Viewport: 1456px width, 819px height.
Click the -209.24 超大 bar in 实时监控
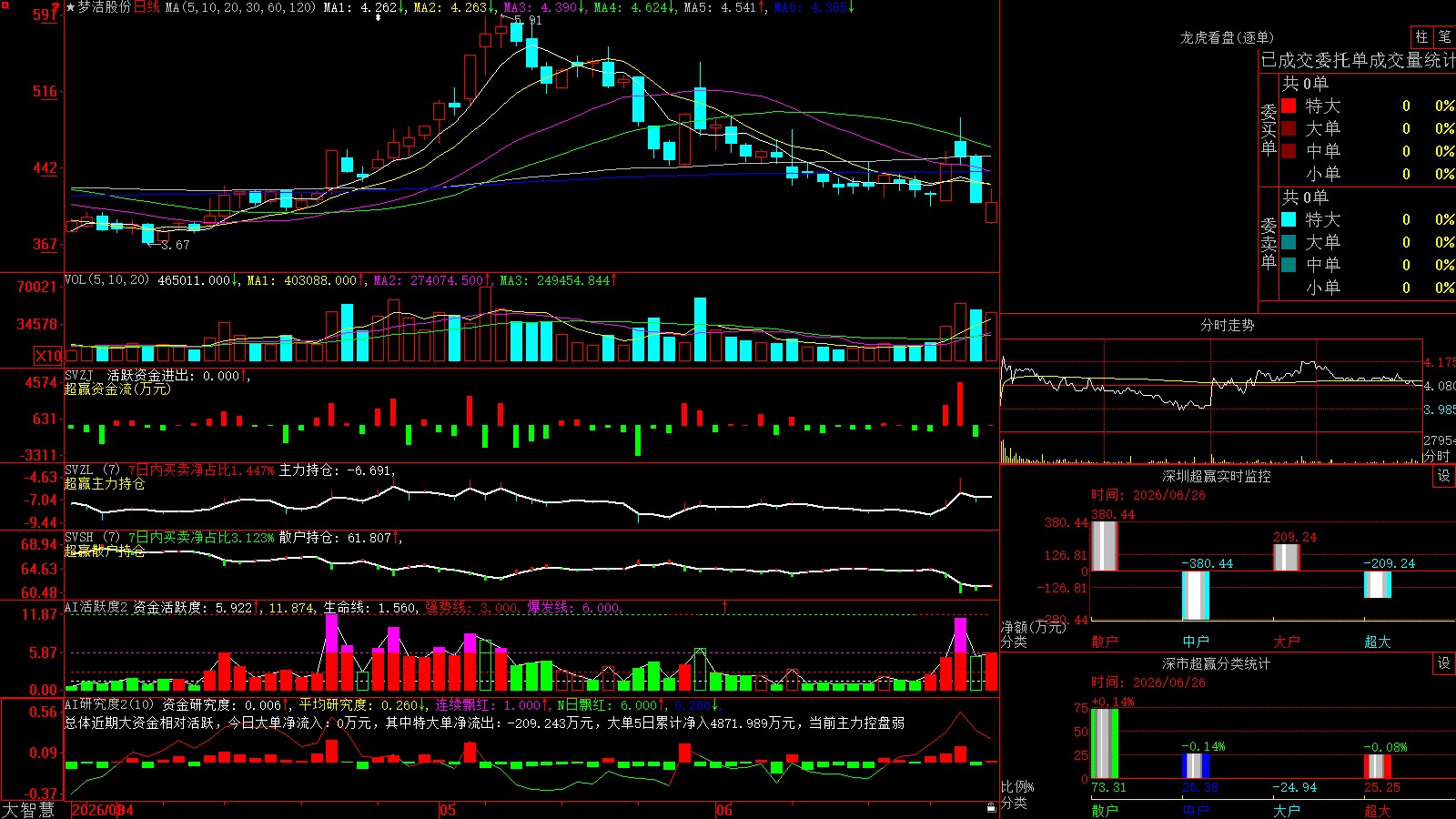pyautogui.click(x=1378, y=584)
